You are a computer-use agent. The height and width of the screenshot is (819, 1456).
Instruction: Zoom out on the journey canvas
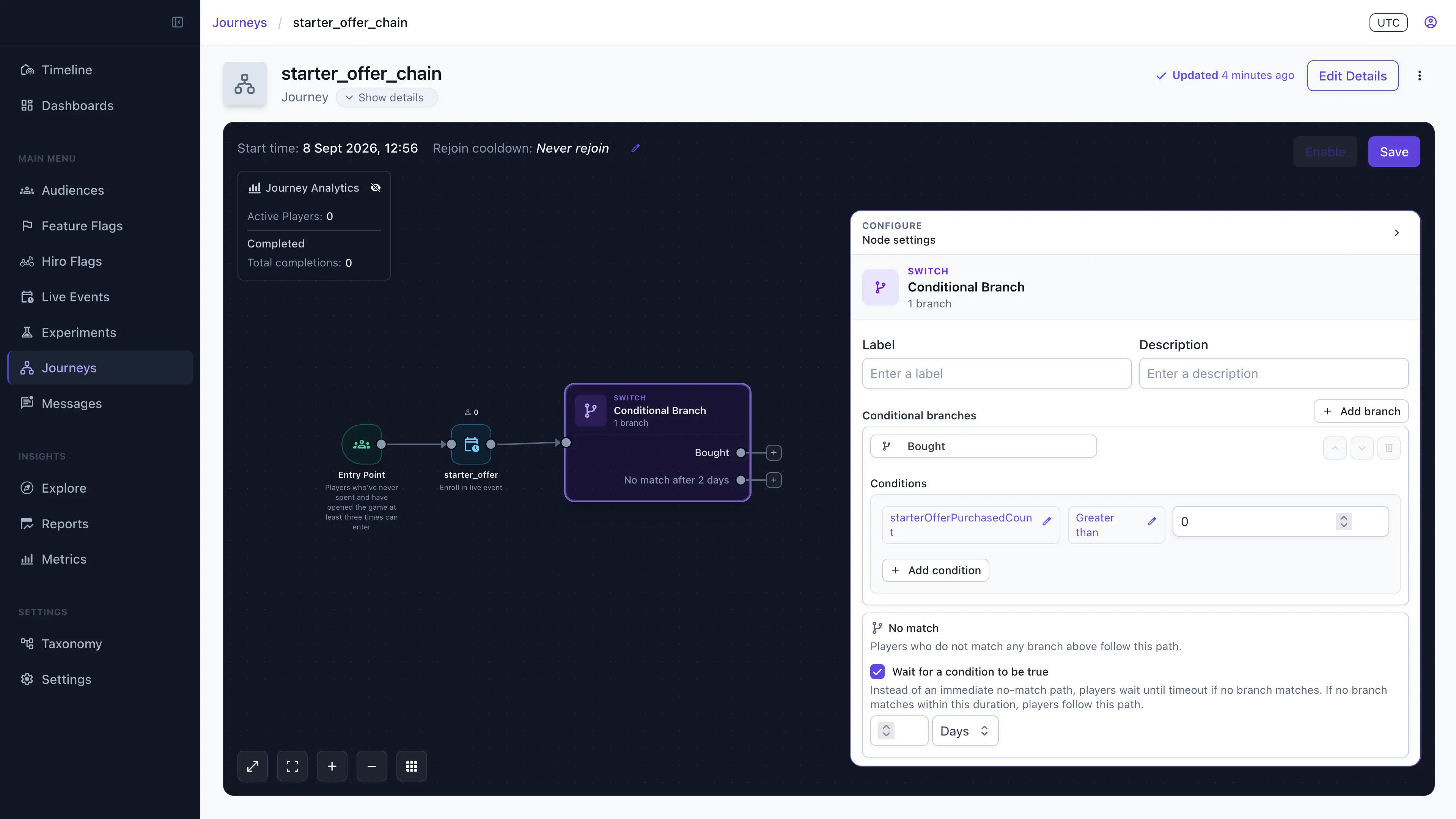(x=372, y=766)
